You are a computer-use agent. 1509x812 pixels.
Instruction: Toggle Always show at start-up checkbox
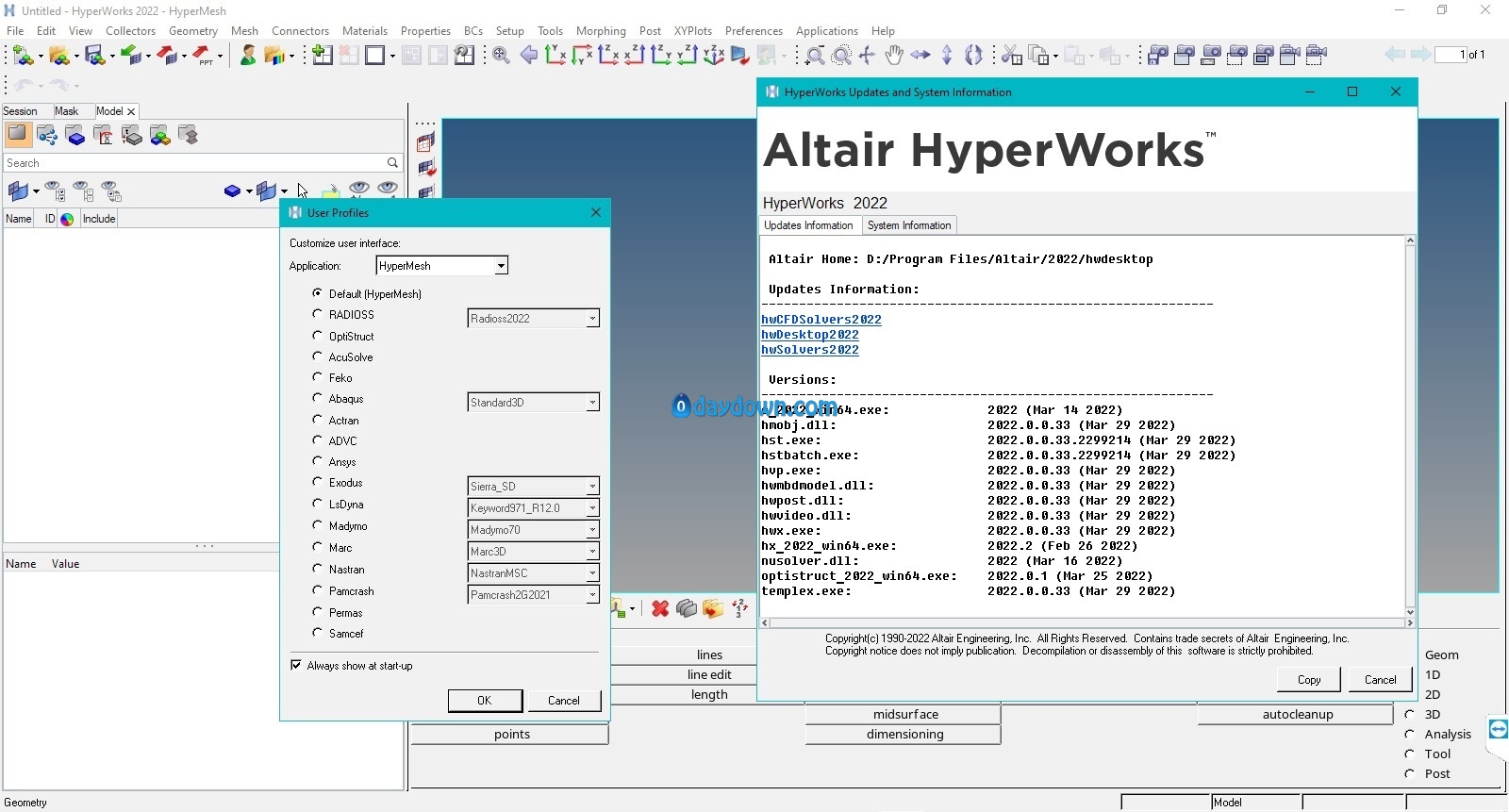tap(296, 665)
